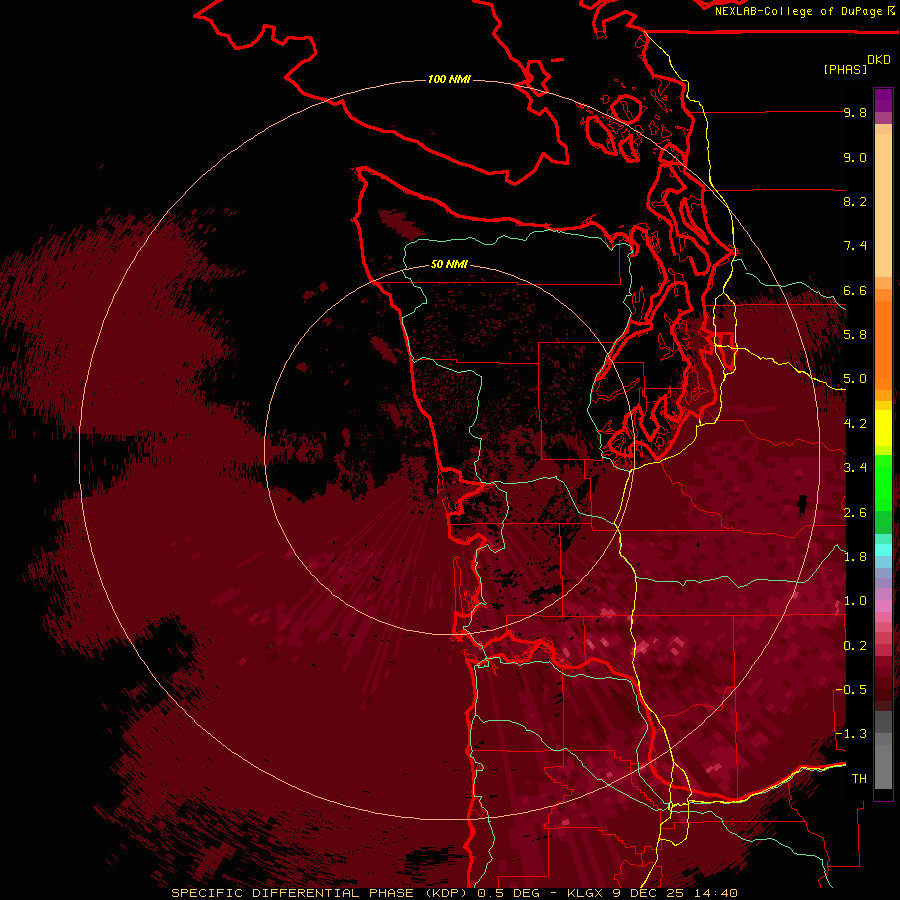This screenshot has width=900, height=900.
Task: Click the [PHAS] label above the color scale
Action: [845, 69]
